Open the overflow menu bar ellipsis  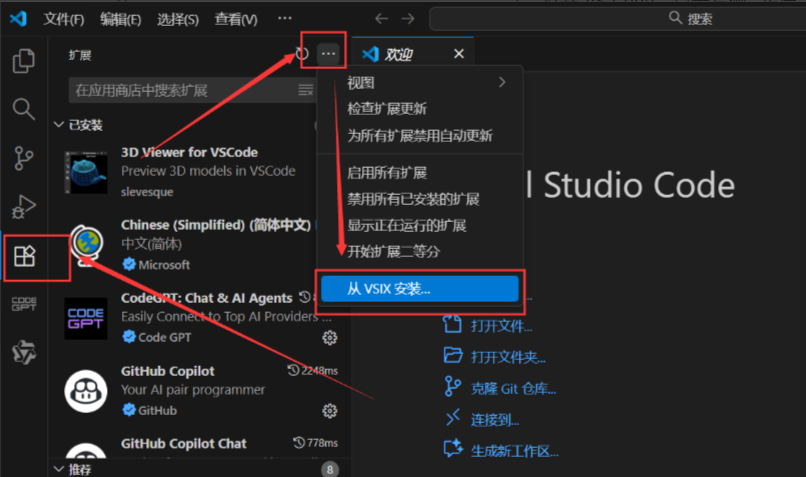point(285,19)
